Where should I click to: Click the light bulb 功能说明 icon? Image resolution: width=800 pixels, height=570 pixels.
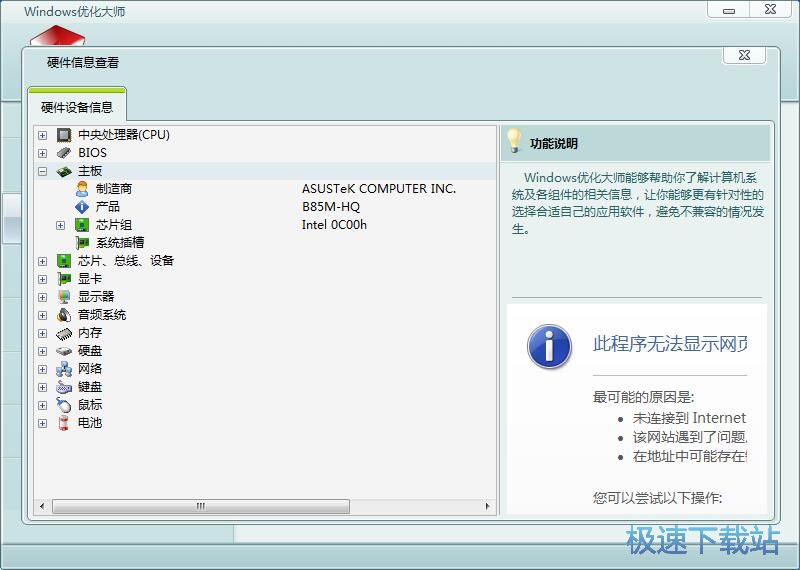point(514,141)
